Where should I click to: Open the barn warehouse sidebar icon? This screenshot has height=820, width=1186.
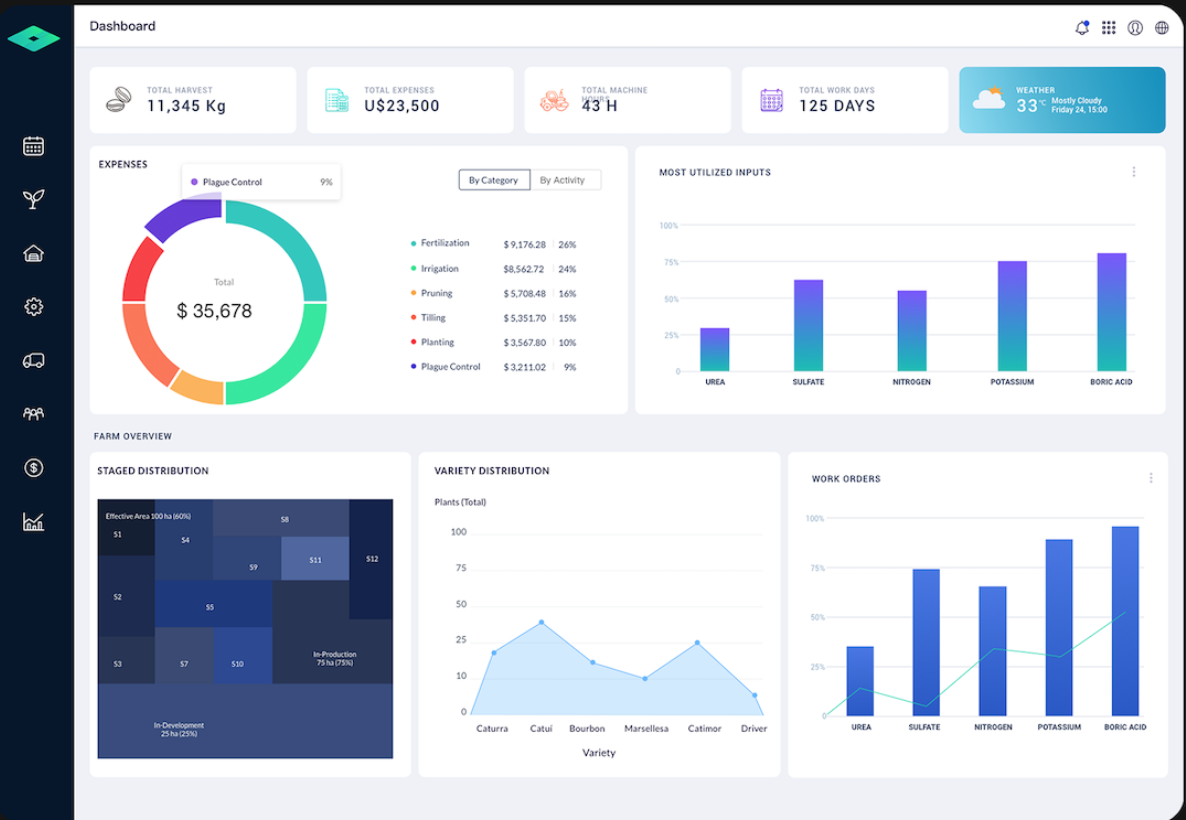pos(33,253)
